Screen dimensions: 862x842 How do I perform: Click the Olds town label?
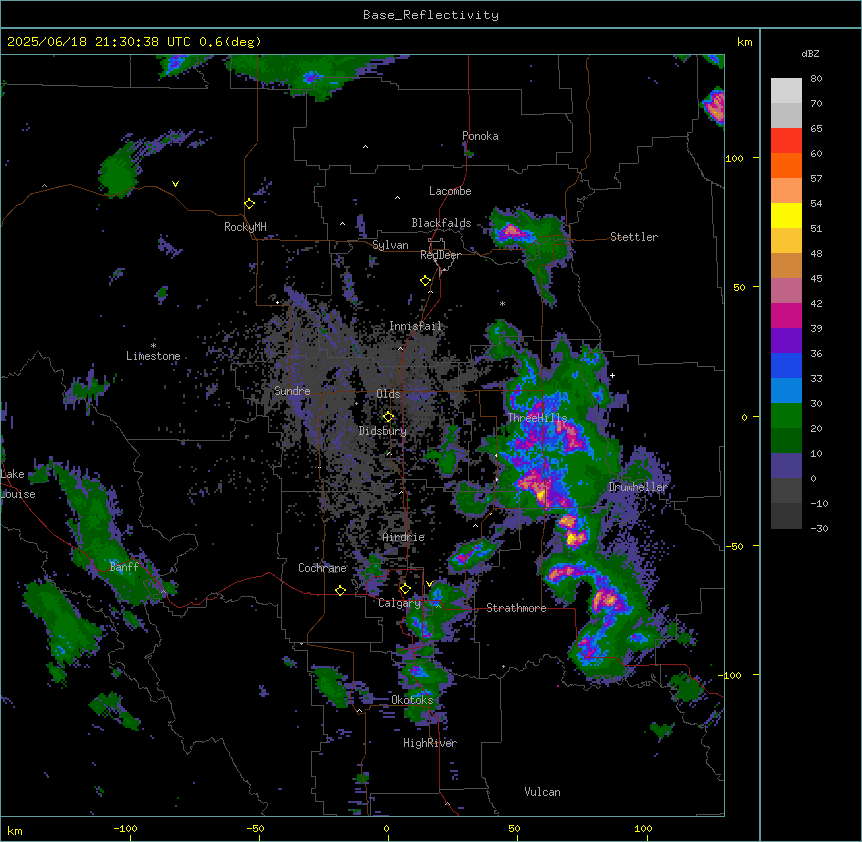coord(388,394)
